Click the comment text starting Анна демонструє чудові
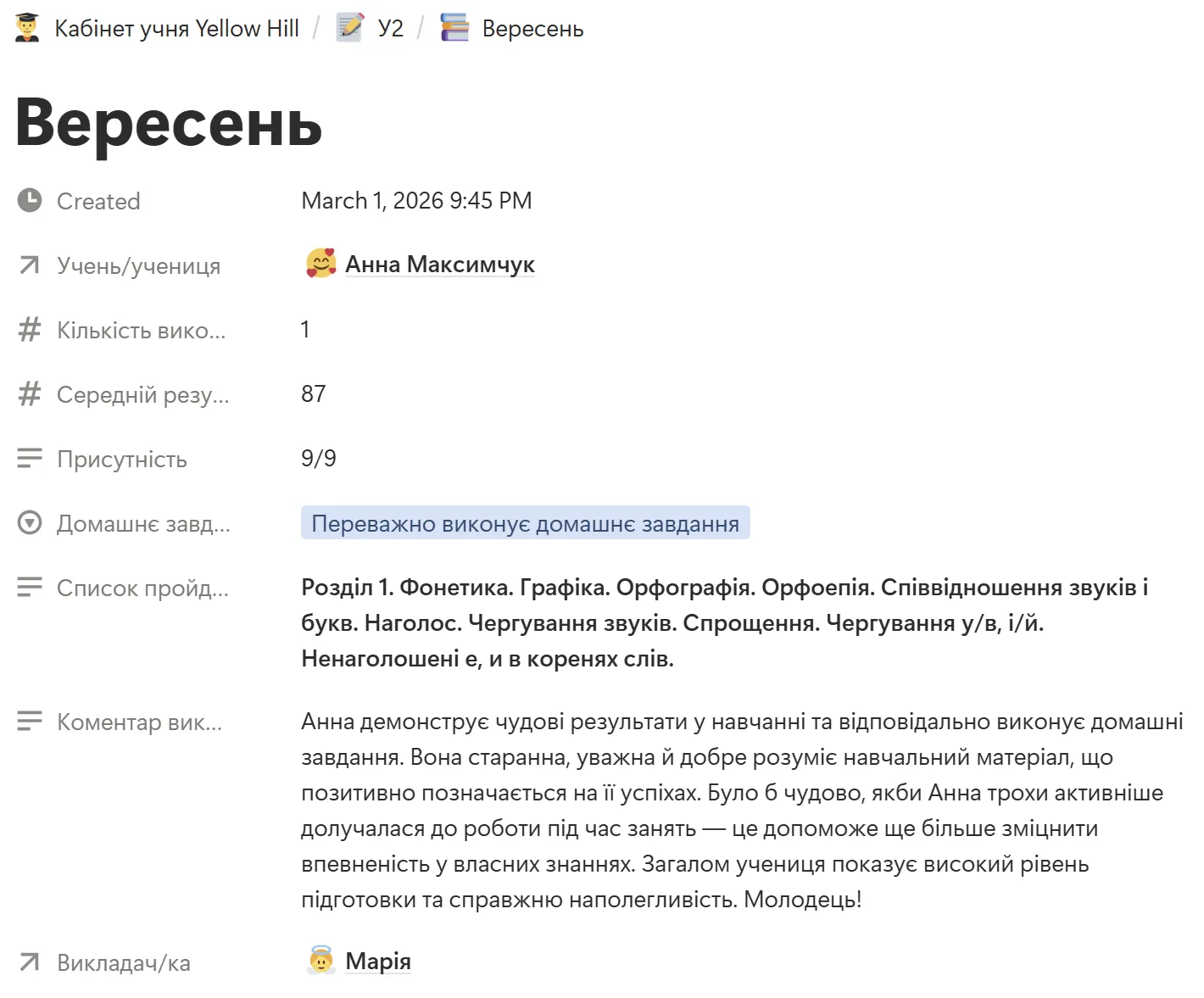Image resolution: width=1204 pixels, height=998 pixels. click(742, 811)
